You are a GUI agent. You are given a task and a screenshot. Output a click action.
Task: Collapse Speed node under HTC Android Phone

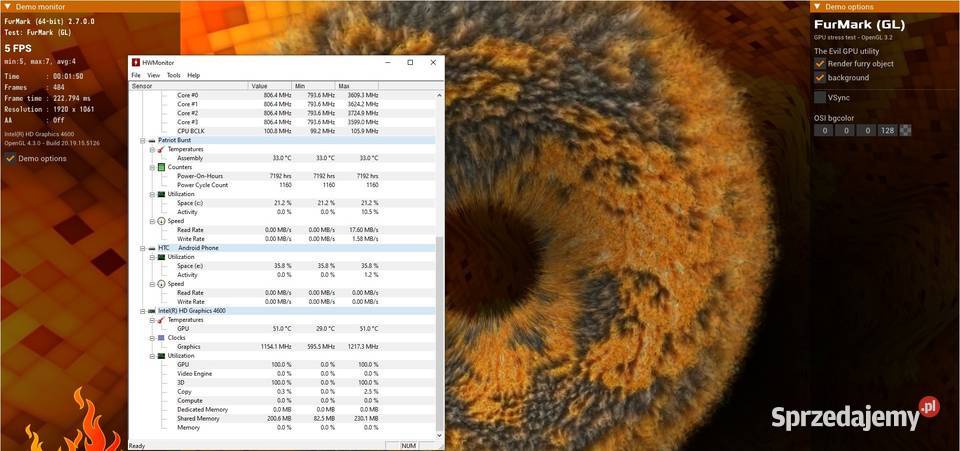pyautogui.click(x=152, y=284)
